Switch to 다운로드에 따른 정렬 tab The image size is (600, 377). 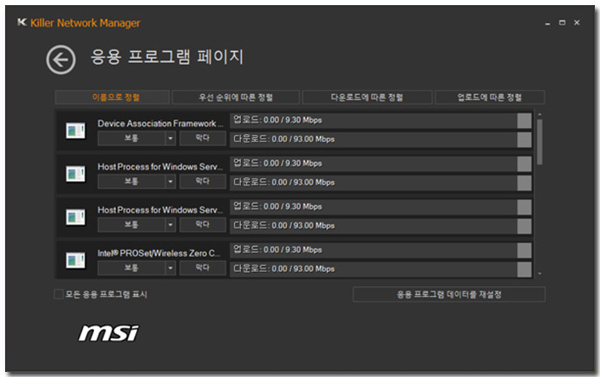tap(367, 97)
